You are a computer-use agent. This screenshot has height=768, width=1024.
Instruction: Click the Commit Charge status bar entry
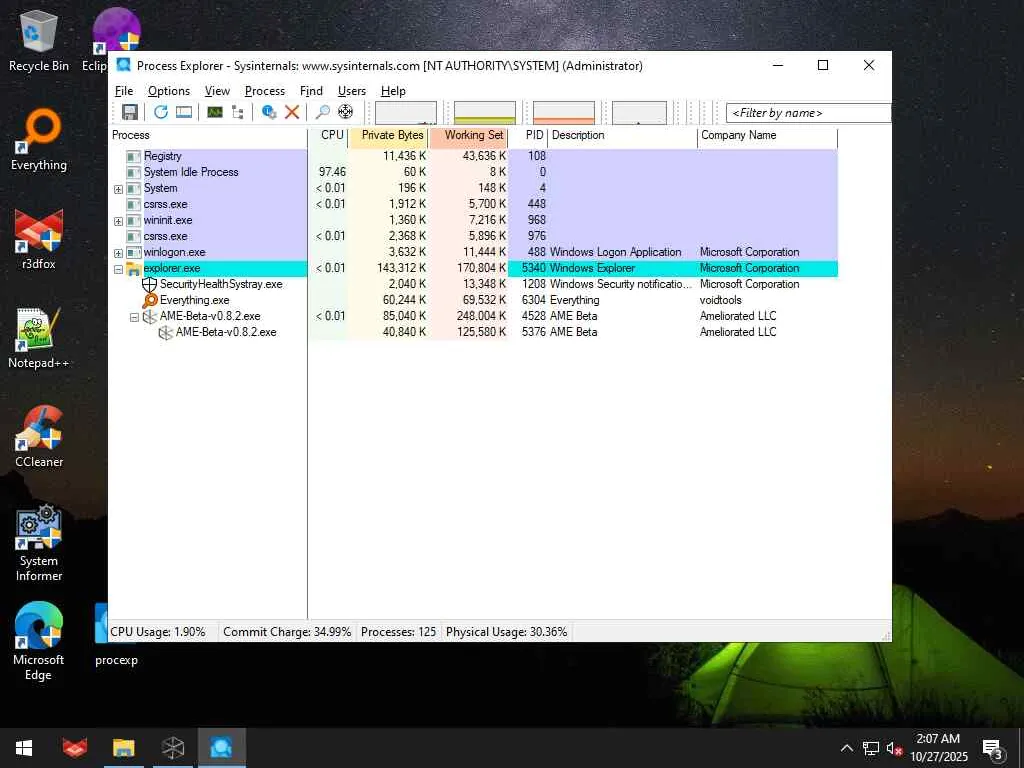click(x=287, y=632)
